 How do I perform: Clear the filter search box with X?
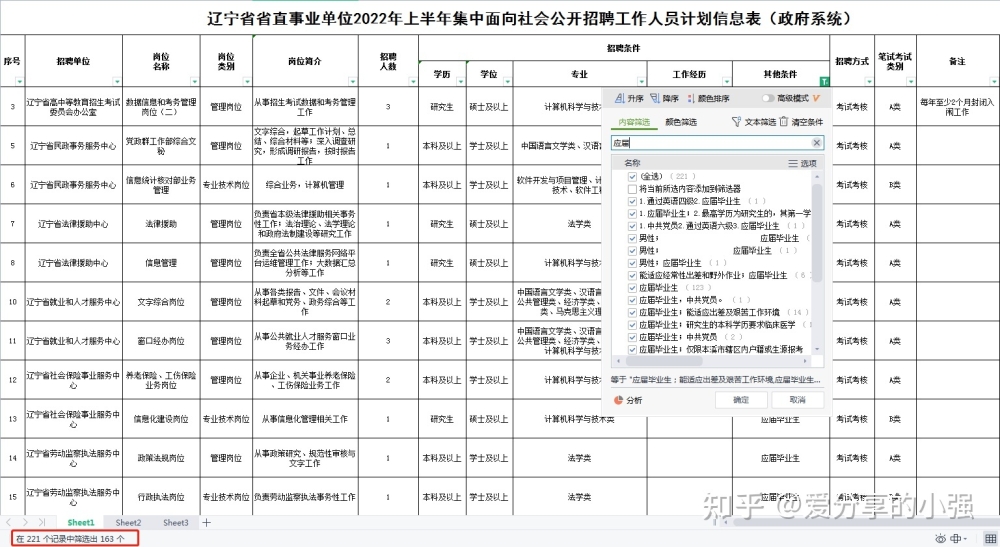point(816,143)
